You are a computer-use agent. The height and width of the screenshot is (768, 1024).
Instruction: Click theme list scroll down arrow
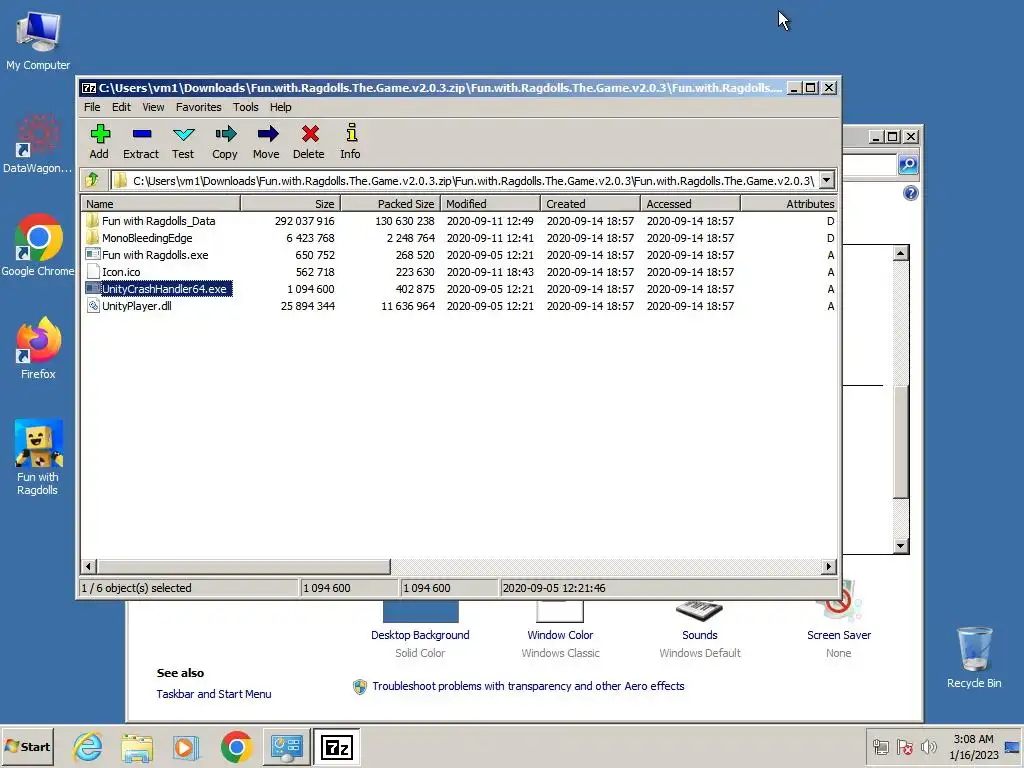point(901,546)
